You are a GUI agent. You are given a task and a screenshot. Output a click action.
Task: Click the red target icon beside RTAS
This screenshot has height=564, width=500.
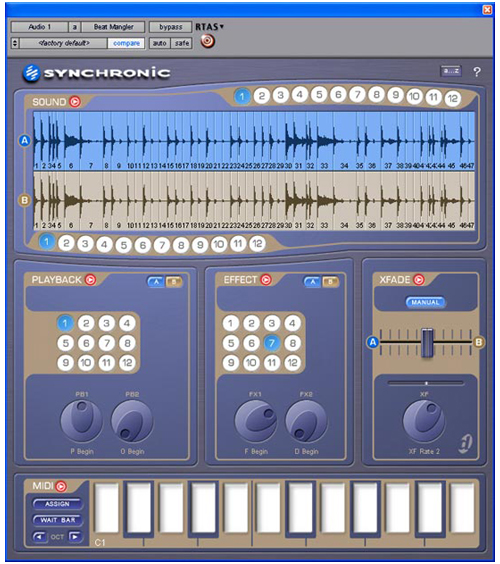click(208, 41)
